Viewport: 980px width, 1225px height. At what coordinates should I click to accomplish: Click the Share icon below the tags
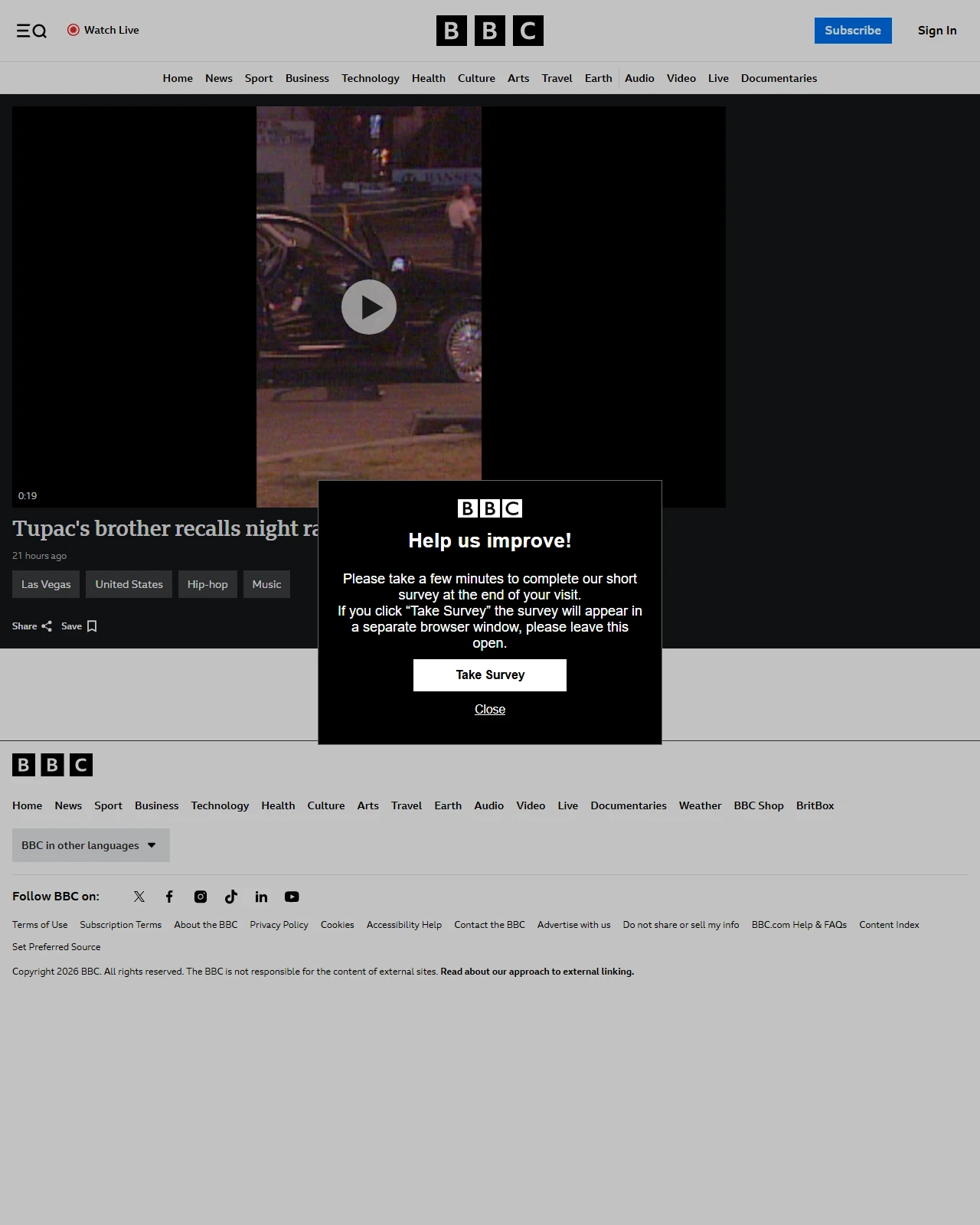pos(47,626)
